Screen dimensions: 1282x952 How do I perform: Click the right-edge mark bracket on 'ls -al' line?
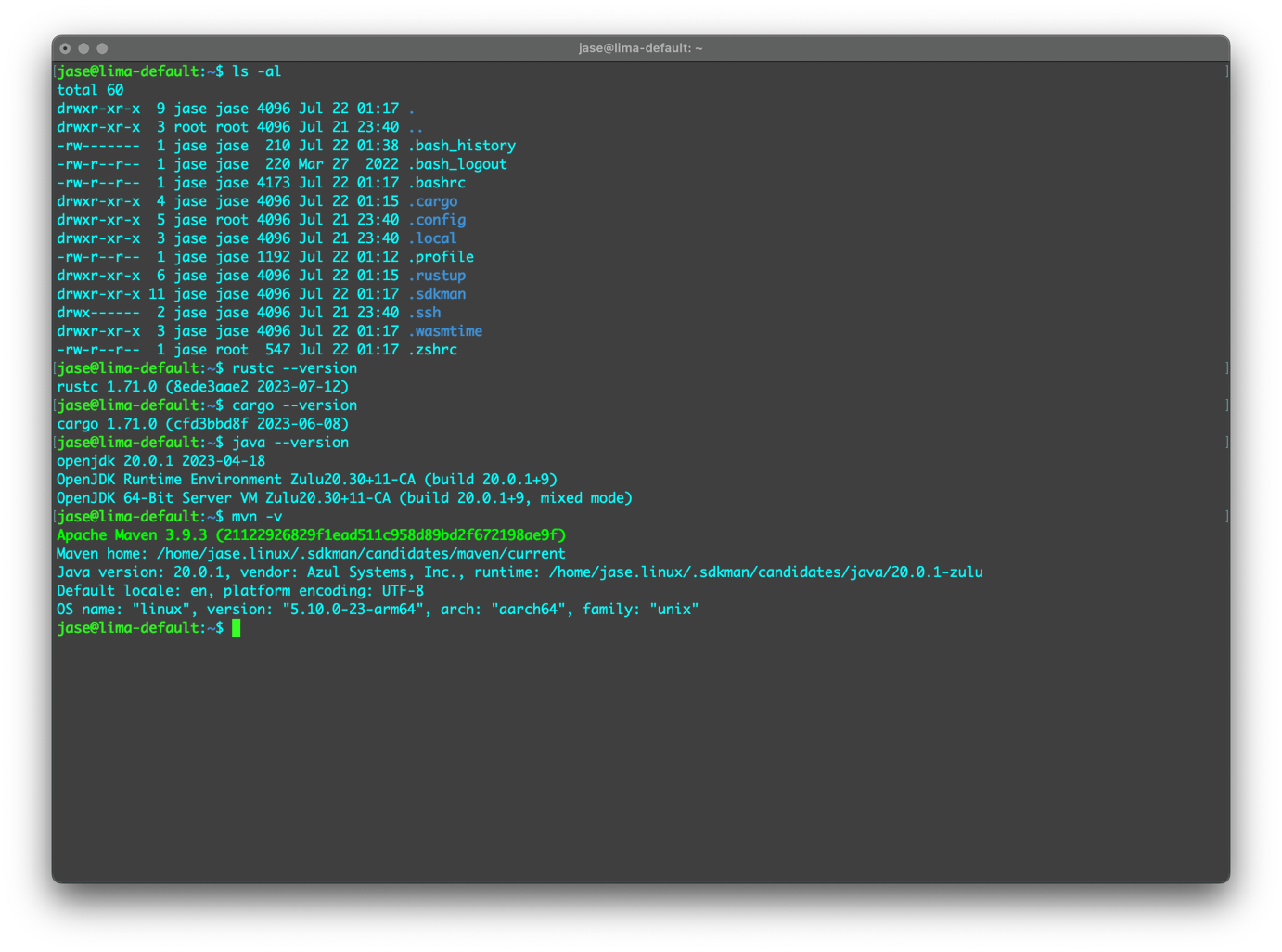tap(1226, 71)
